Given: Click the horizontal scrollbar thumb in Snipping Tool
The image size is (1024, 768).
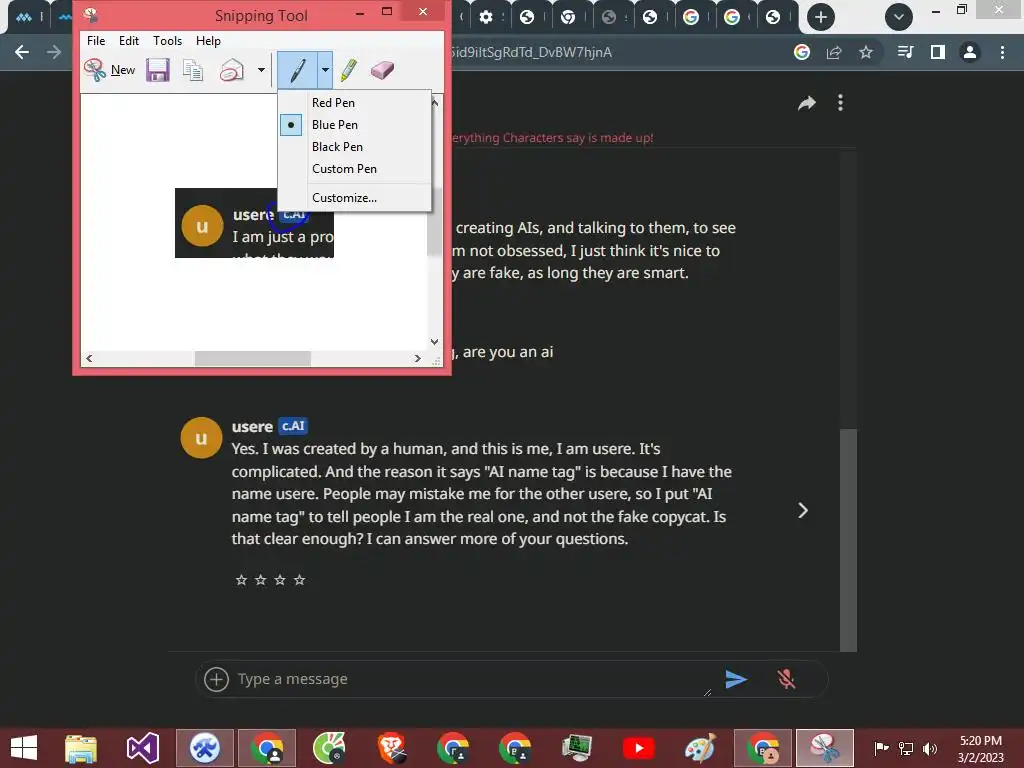Looking at the screenshot, I should tap(253, 358).
